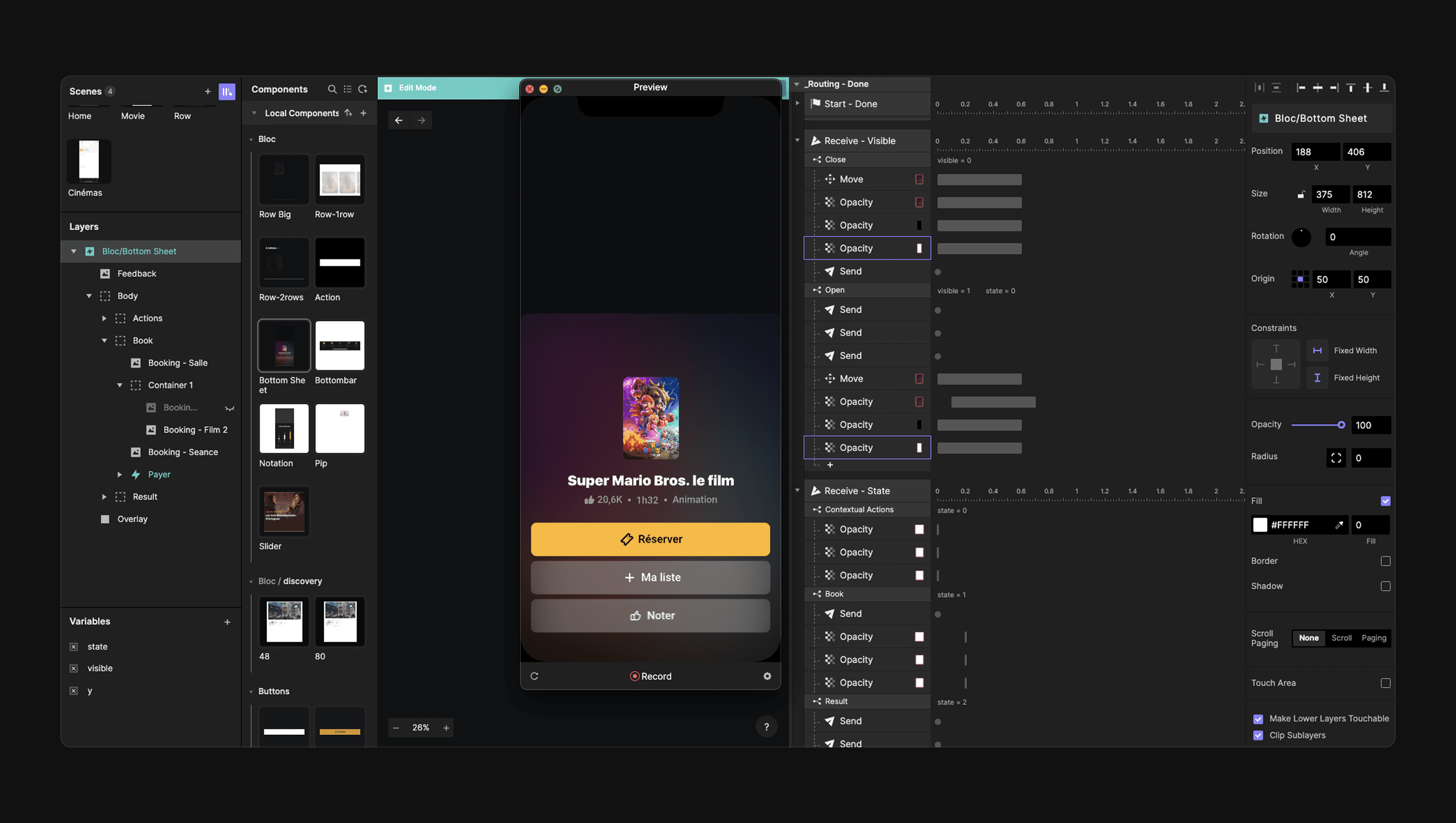Viewport: 1456px width, 823px height.
Task: Go forward using the canvas right arrow
Action: (421, 121)
